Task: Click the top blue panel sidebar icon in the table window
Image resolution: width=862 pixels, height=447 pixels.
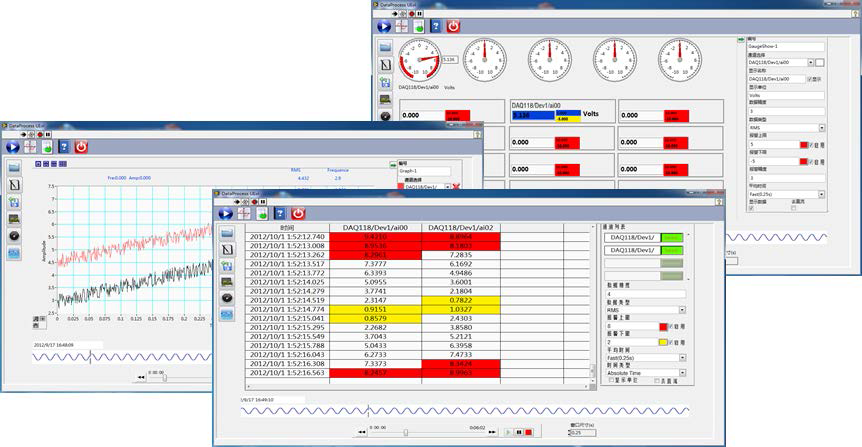Action: point(227,233)
